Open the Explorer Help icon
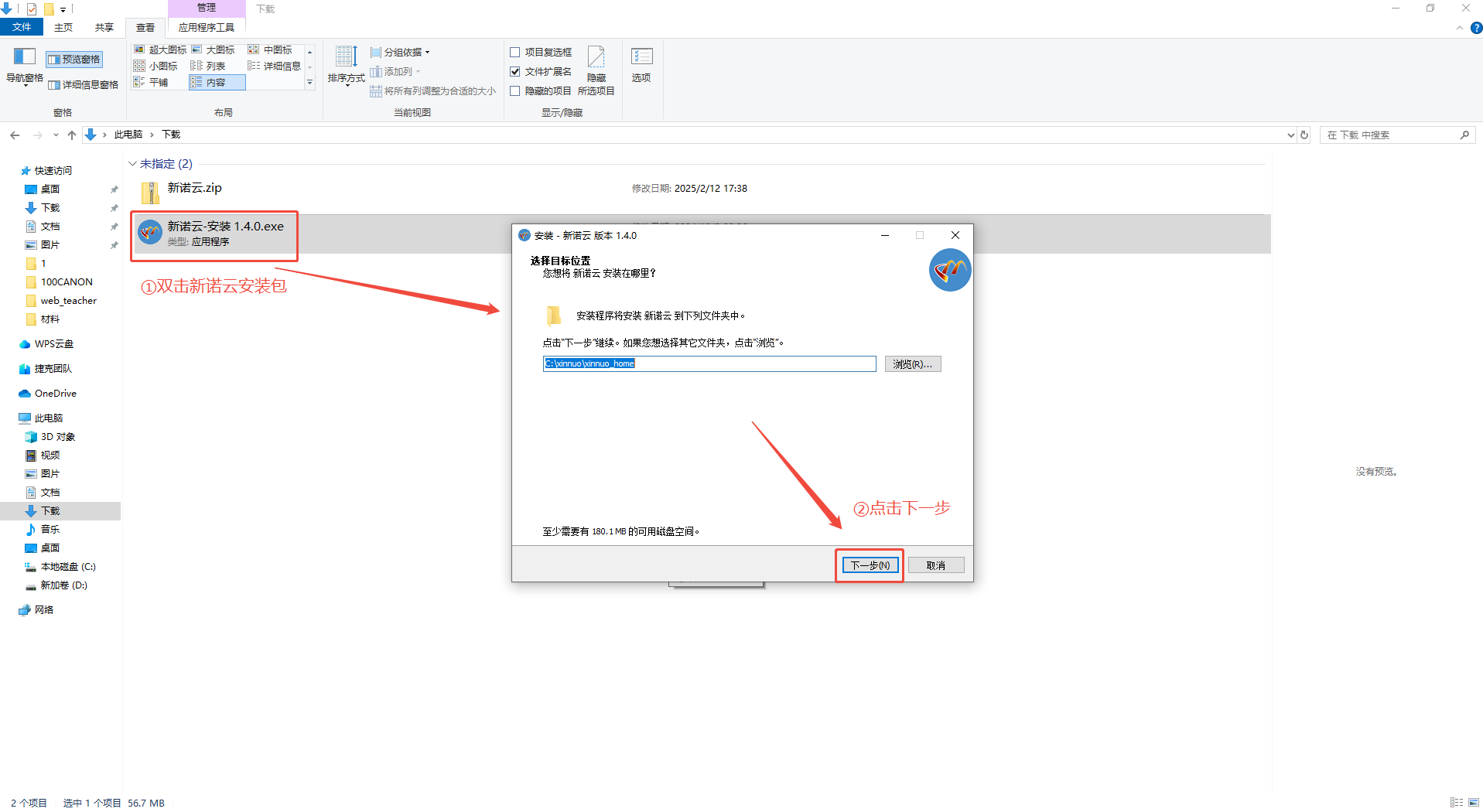Viewport: 1483px width, 812px height. point(1476,28)
